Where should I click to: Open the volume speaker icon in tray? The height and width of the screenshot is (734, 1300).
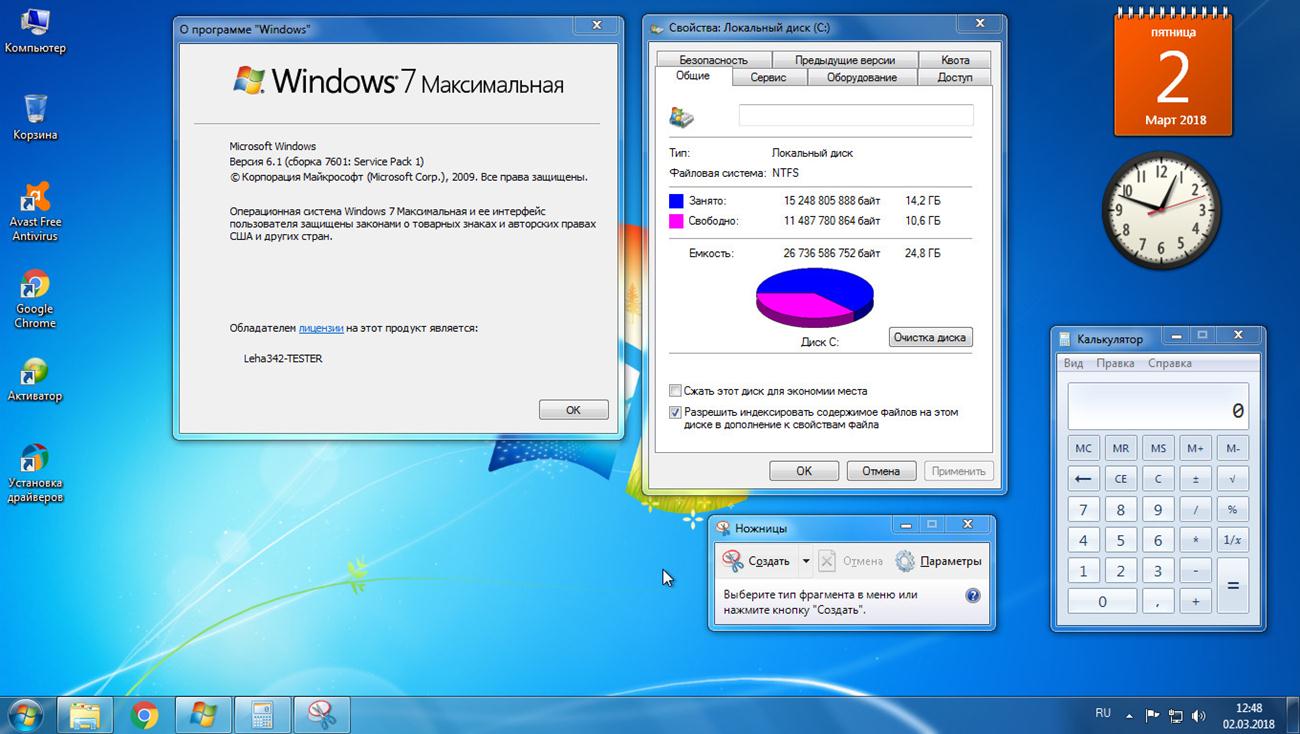pos(1200,715)
